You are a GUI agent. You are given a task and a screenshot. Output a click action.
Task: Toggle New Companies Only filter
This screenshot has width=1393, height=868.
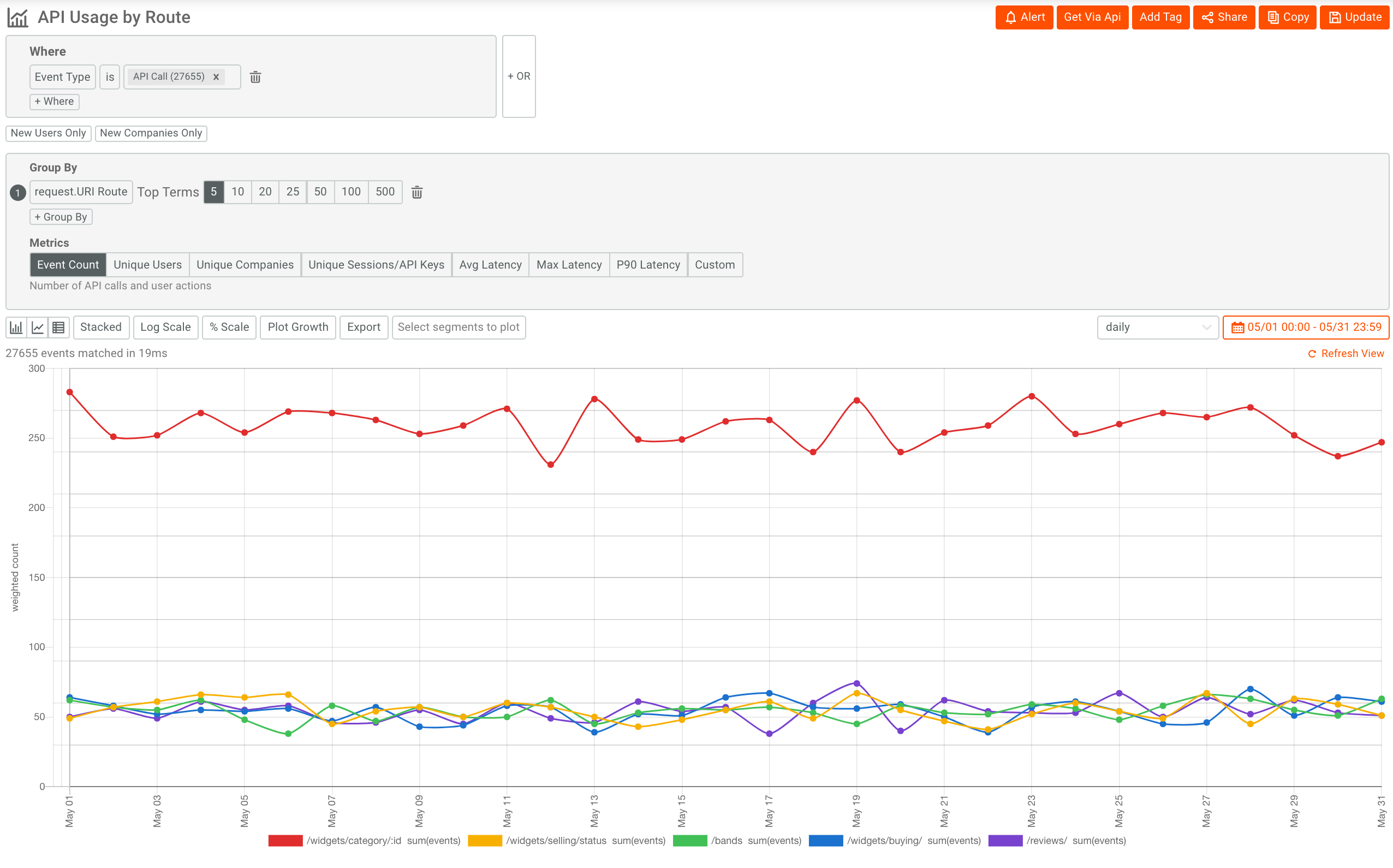click(151, 133)
